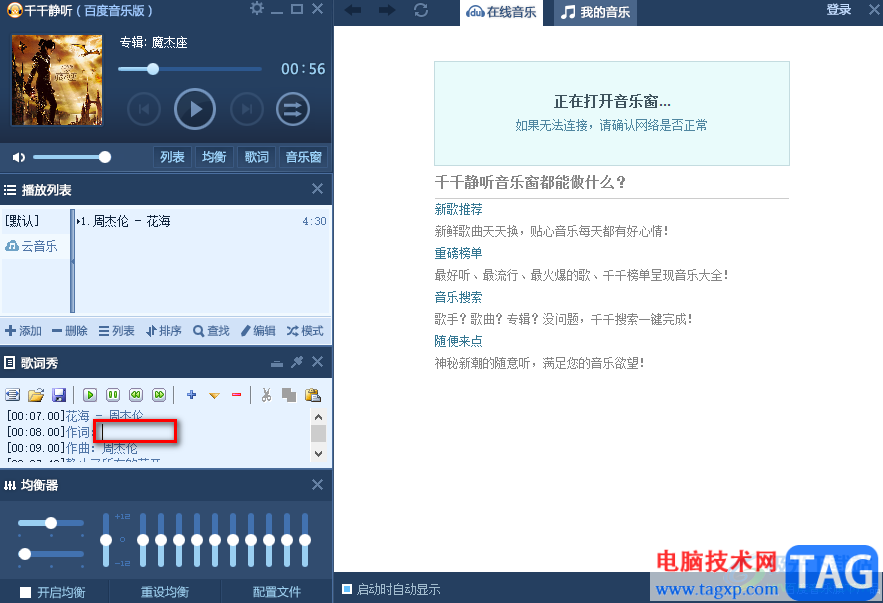Seek along the song progress bar
This screenshot has width=883, height=603.
(x=190, y=69)
